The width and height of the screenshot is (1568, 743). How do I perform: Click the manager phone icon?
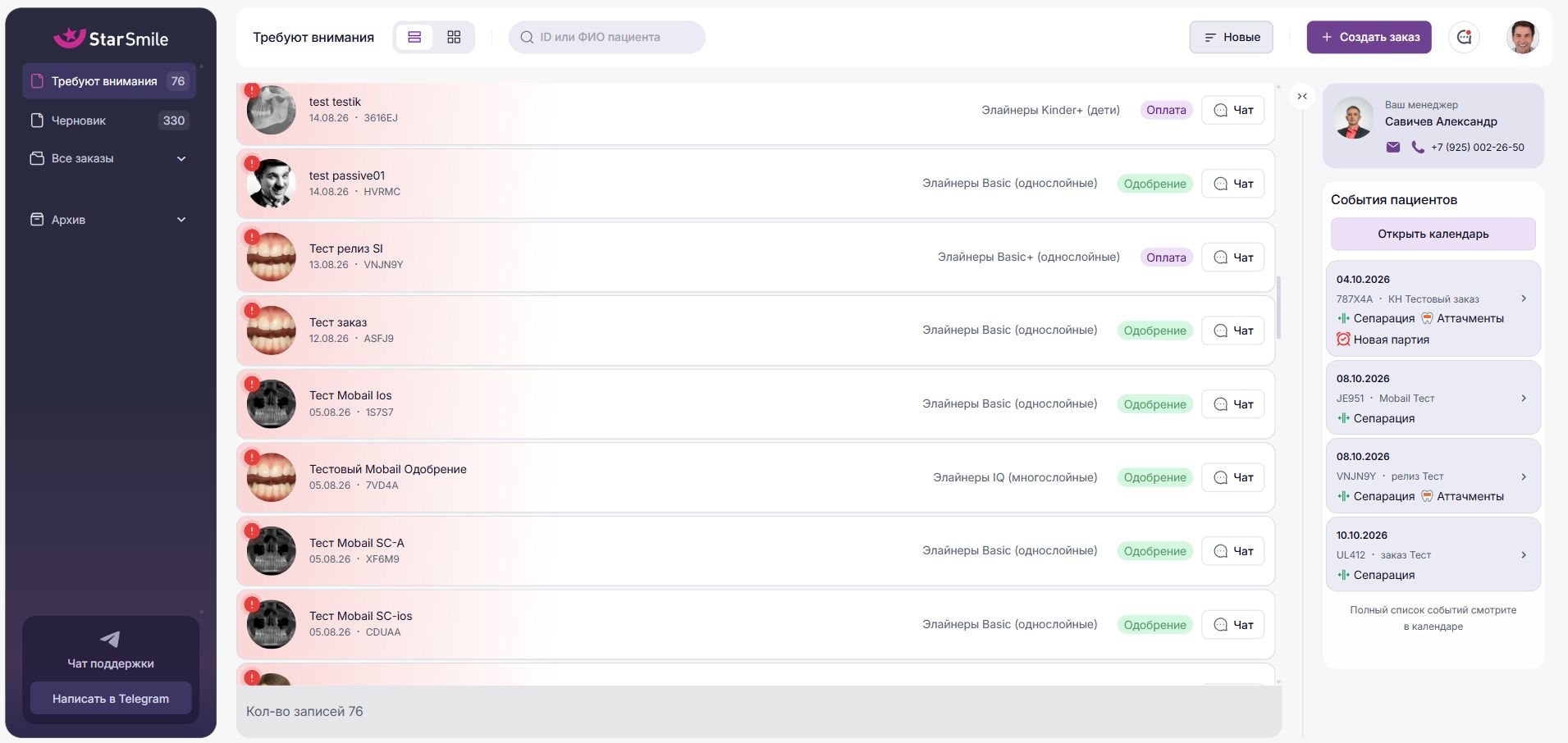click(x=1418, y=148)
